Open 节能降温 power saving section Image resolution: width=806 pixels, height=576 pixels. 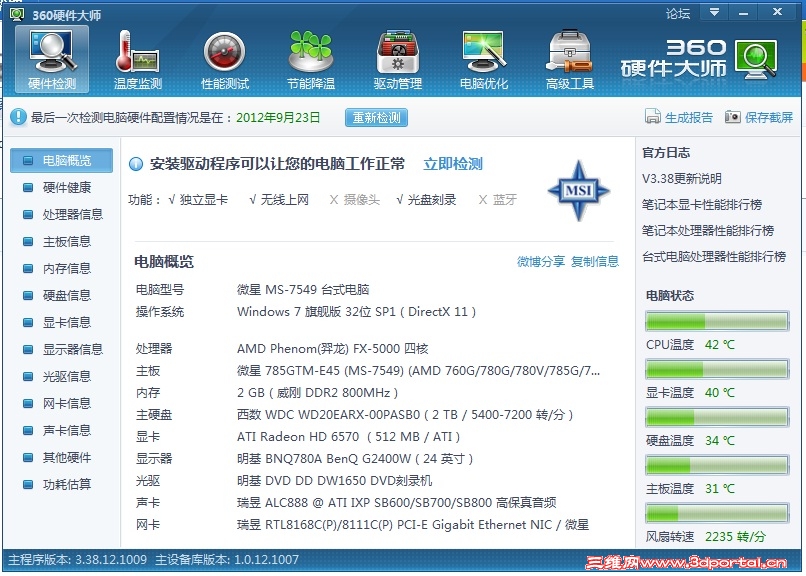tap(311, 60)
